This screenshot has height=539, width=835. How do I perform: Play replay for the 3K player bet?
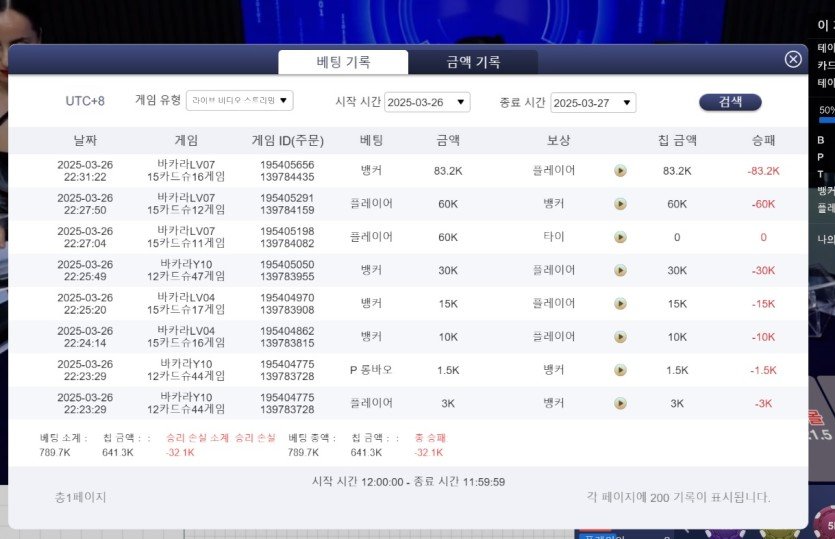point(620,403)
